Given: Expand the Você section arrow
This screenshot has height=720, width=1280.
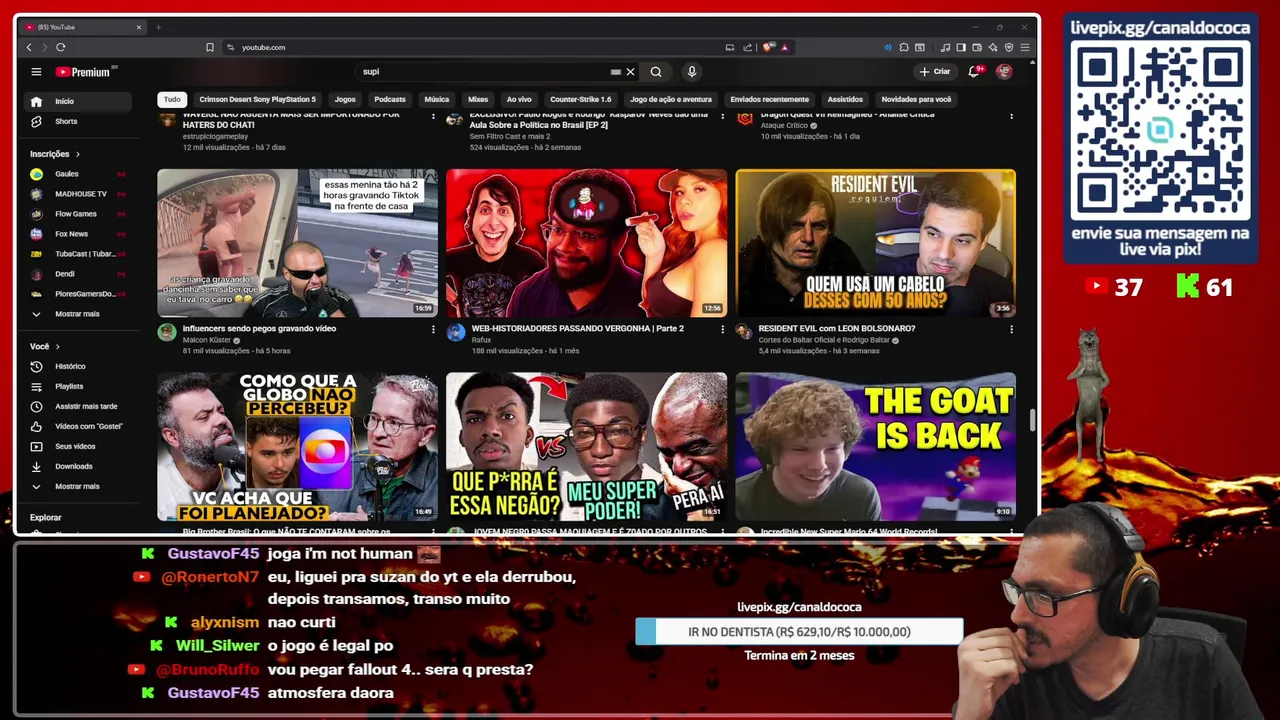Looking at the screenshot, I should 57,346.
